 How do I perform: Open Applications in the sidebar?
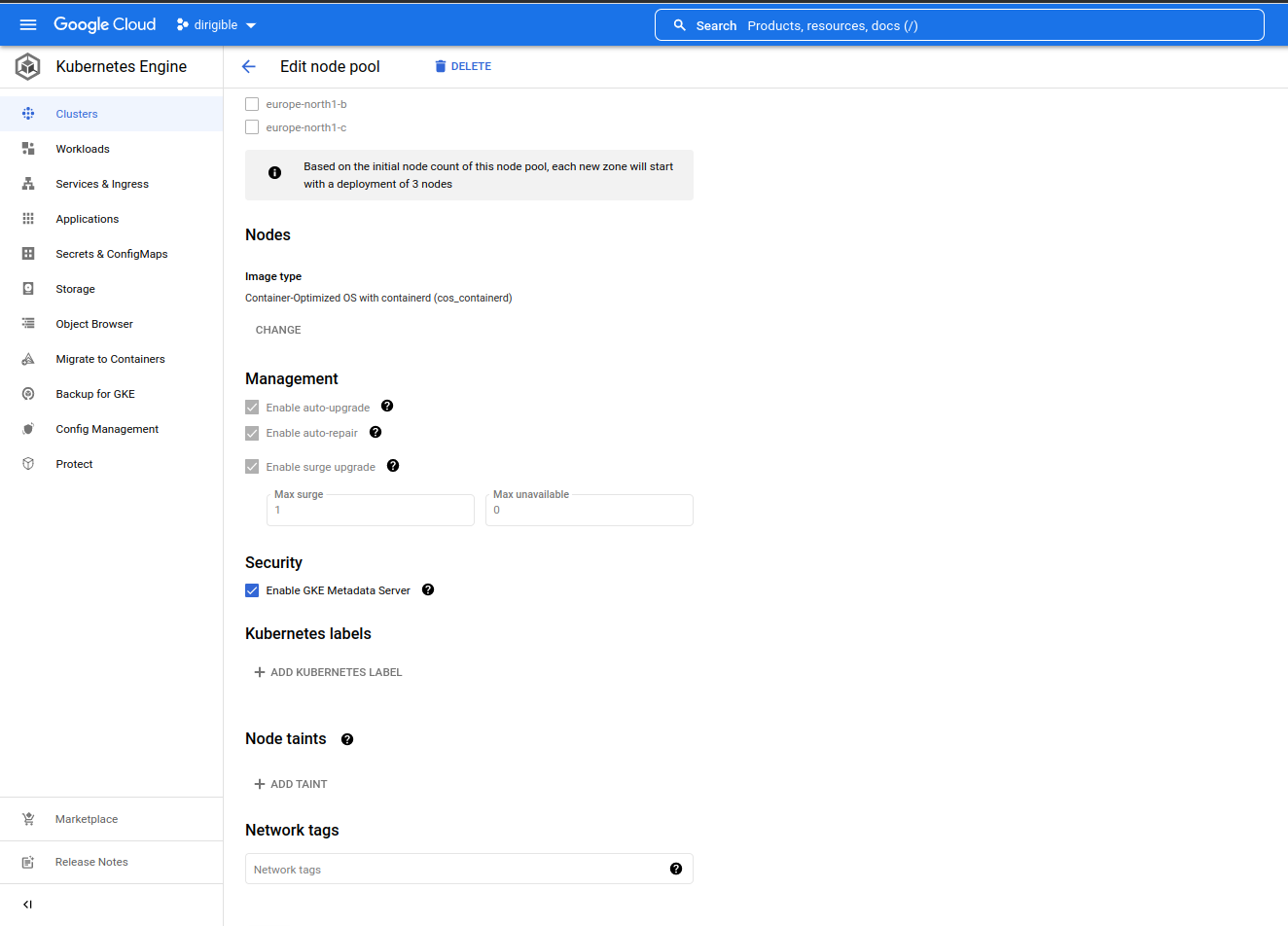click(88, 219)
